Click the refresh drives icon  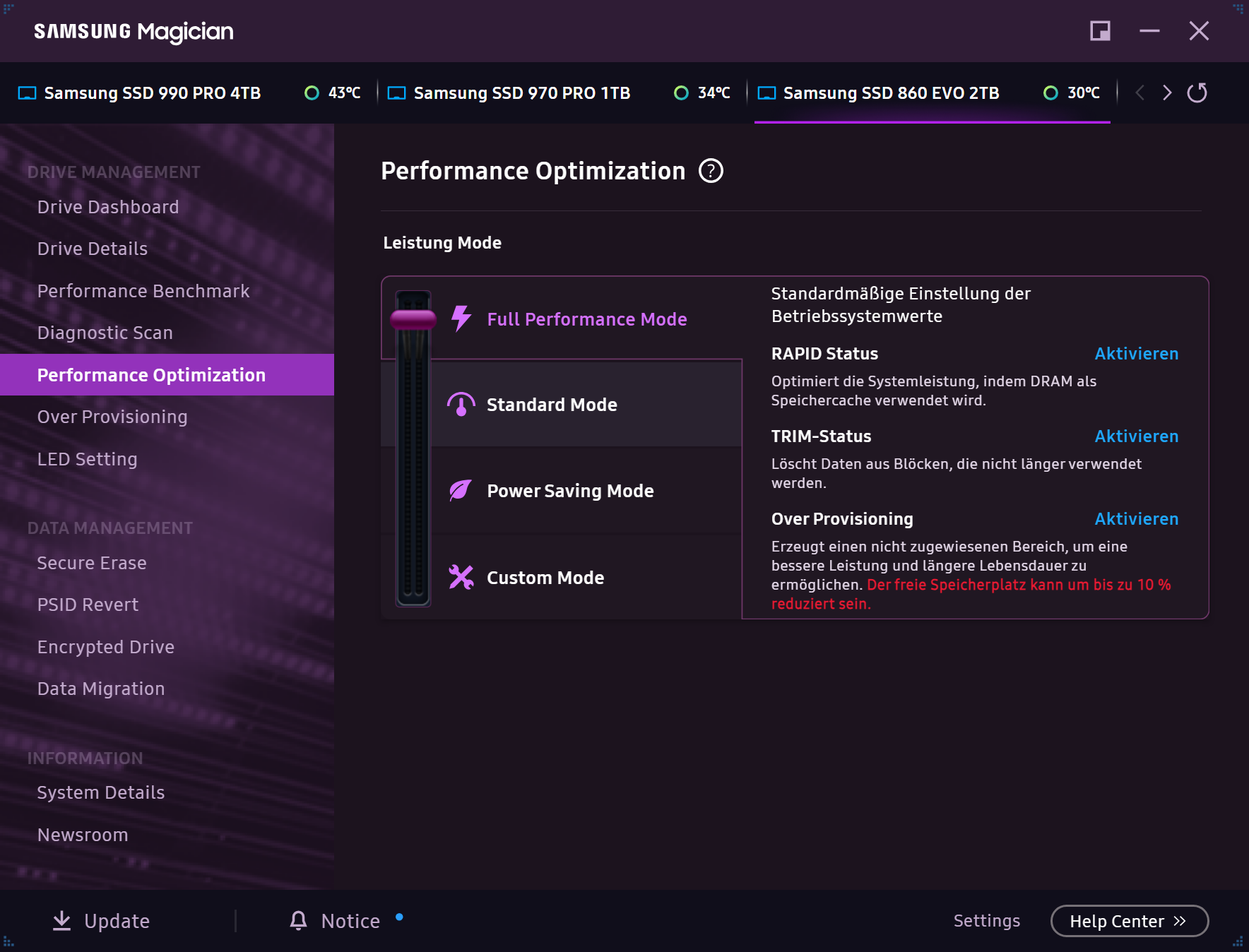tap(1197, 93)
